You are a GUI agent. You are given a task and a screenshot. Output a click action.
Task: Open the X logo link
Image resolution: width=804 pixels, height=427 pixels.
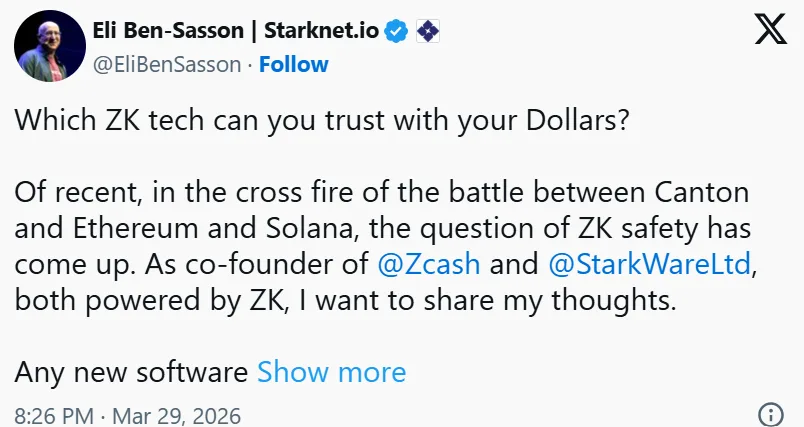pos(770,29)
